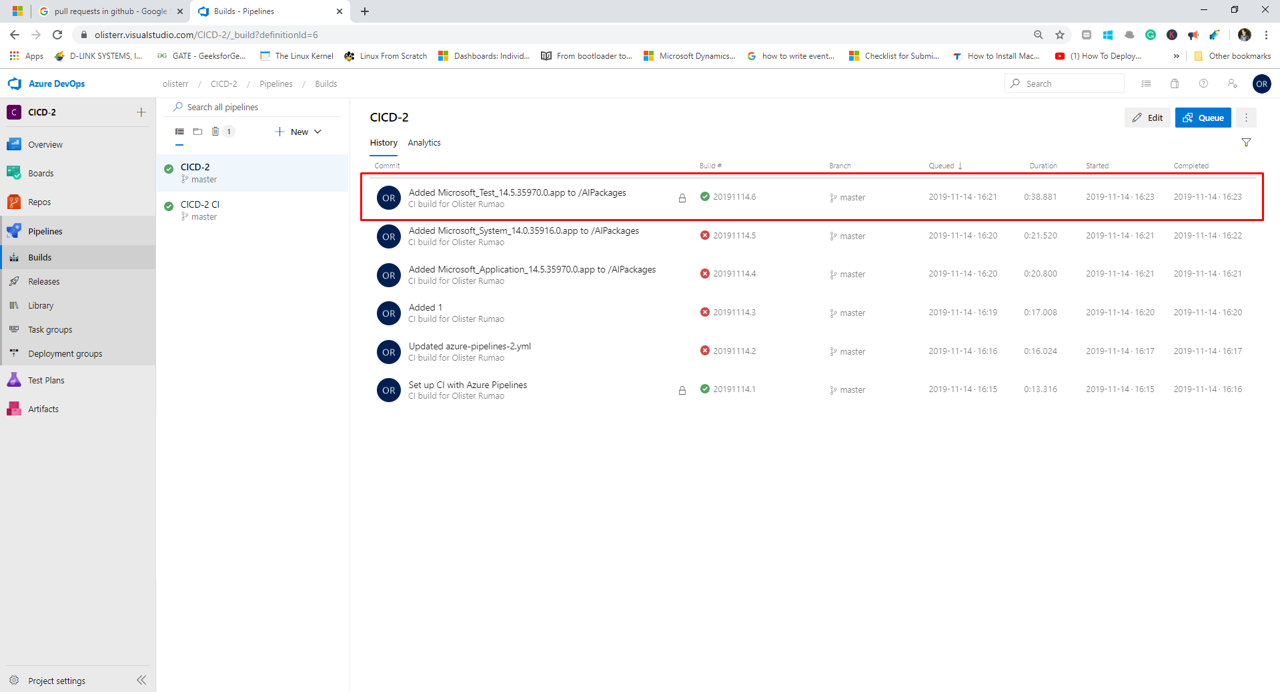
Task: Select the CICD-2 pipeline in the list
Action: (x=253, y=173)
